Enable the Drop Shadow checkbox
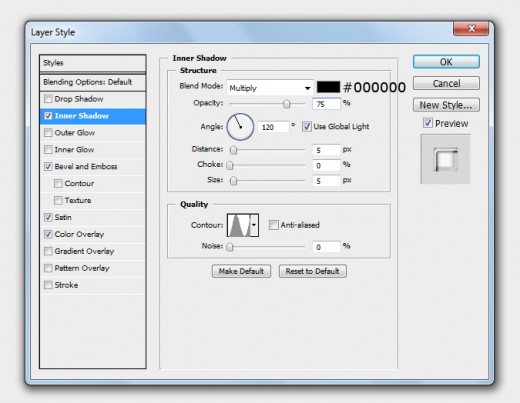 coord(48,99)
